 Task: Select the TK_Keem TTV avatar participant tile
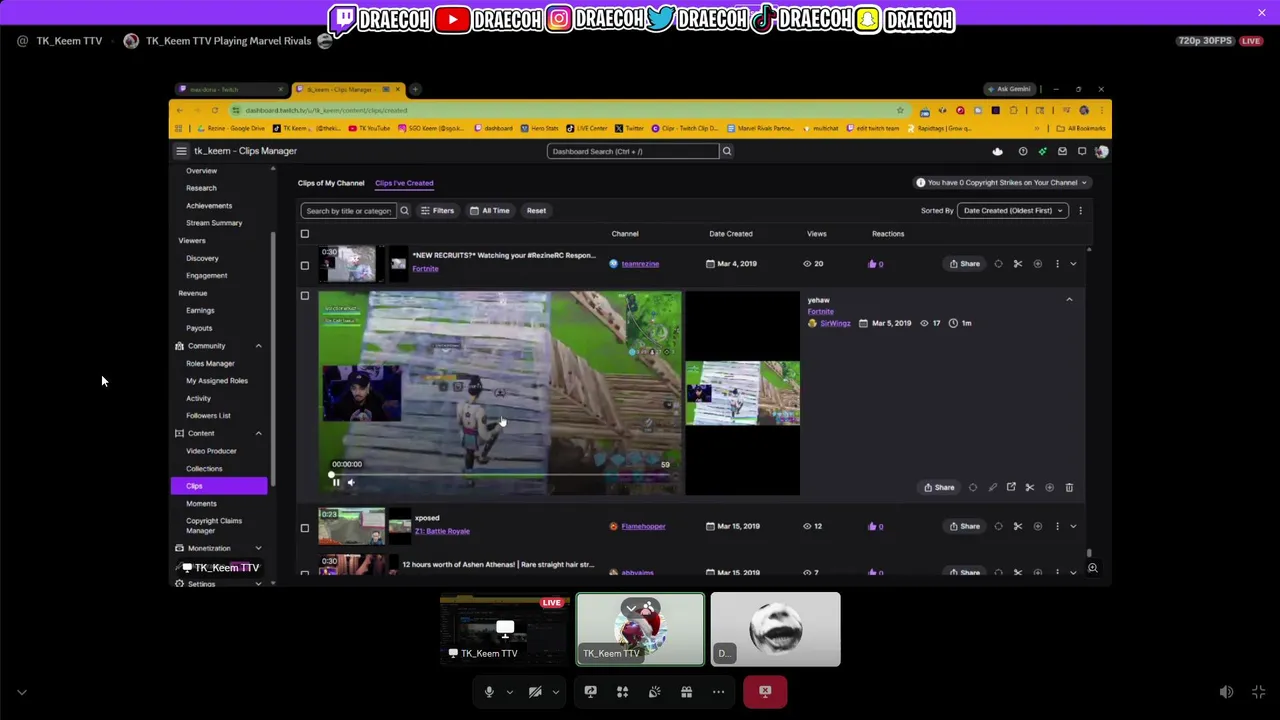tap(640, 629)
